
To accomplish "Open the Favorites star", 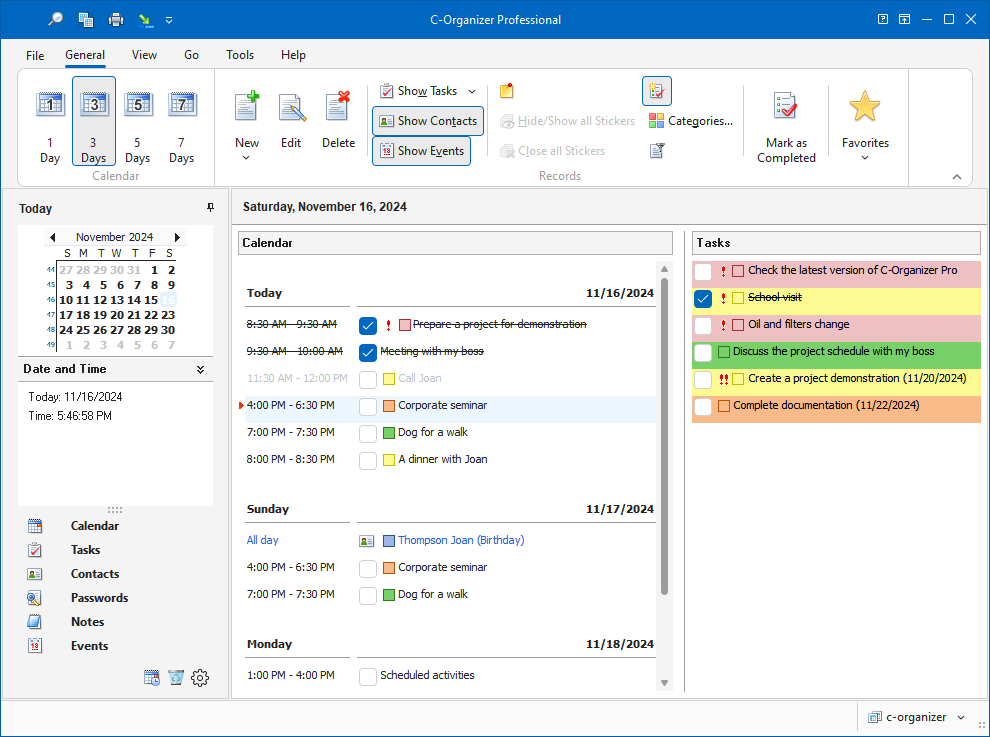I will (864, 106).
